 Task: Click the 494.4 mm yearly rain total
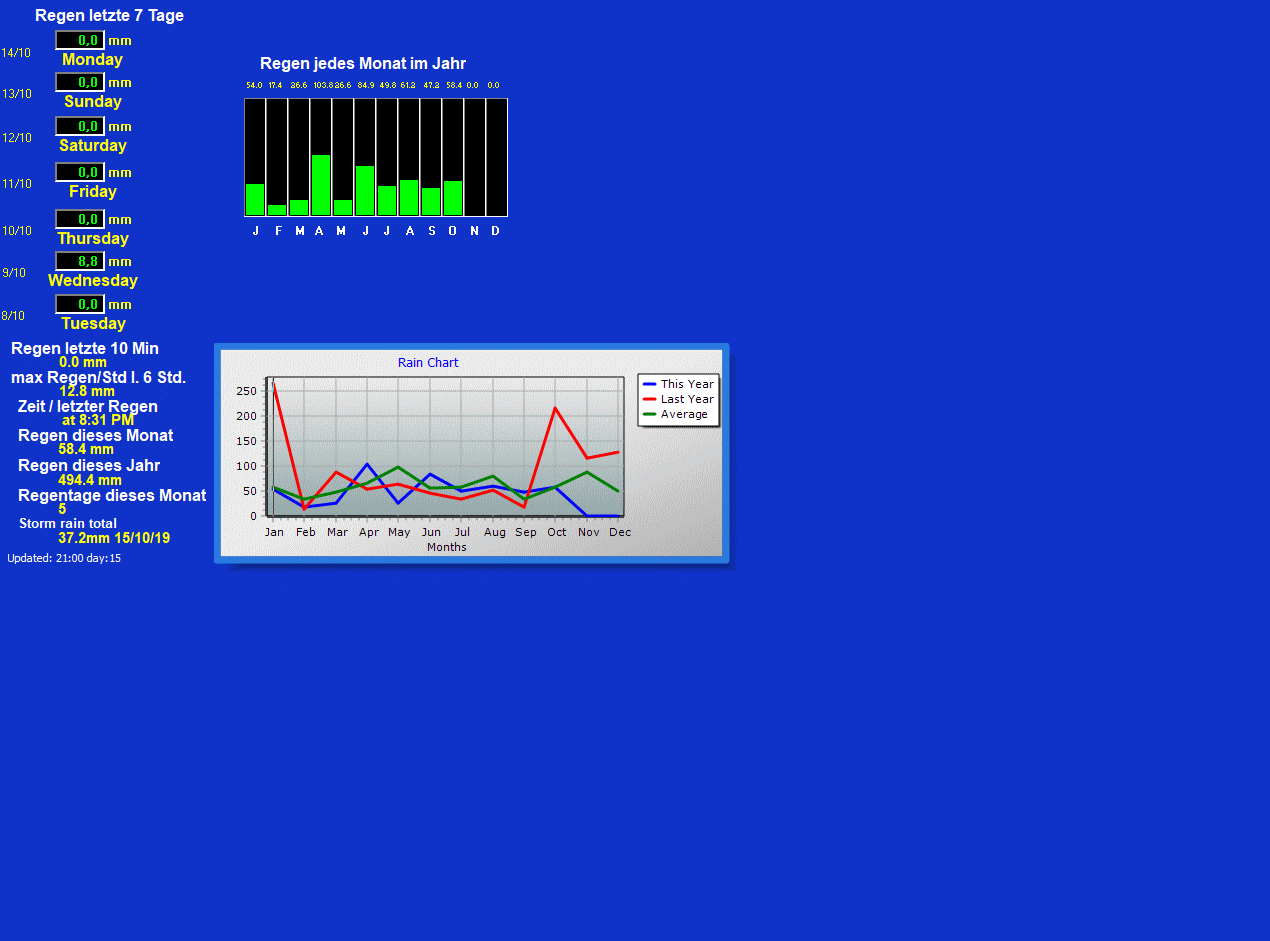90,480
